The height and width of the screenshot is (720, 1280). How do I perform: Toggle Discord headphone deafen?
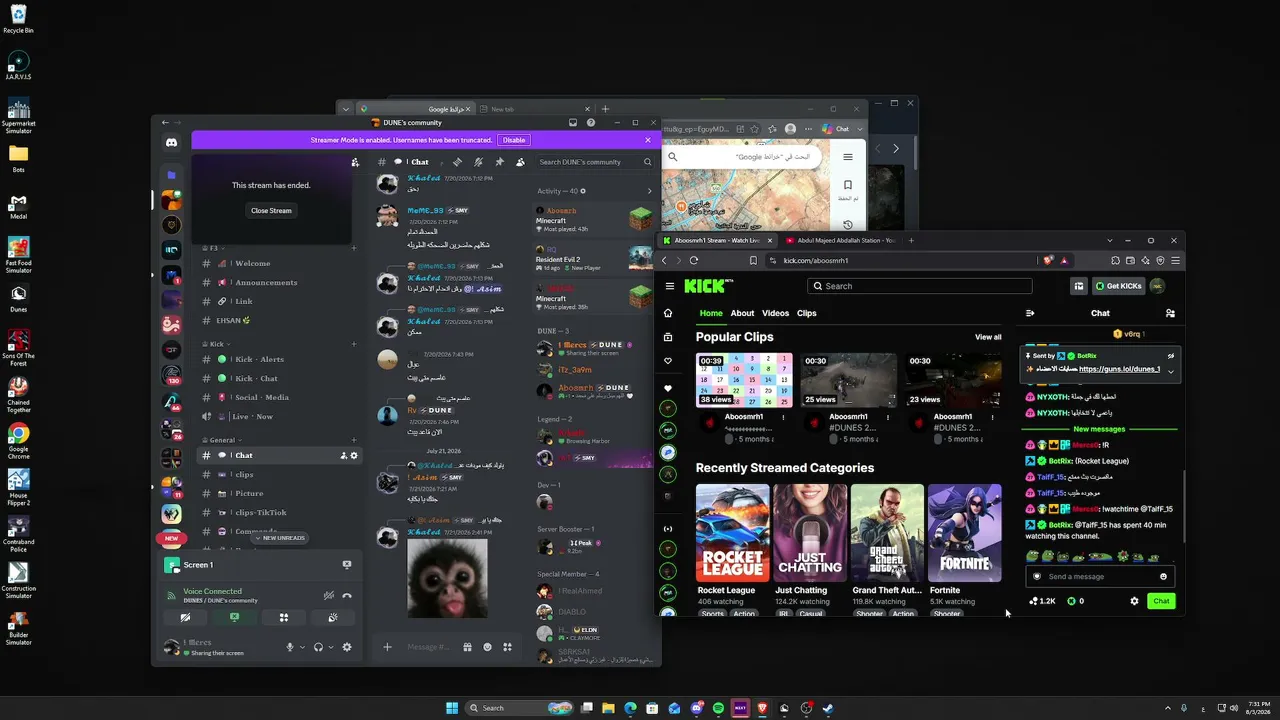318,647
